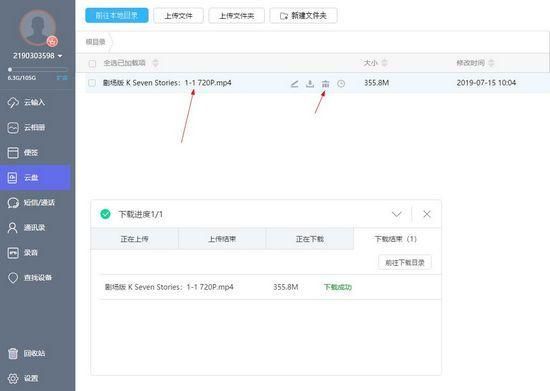Click the blue expand-storage link

tap(62, 77)
